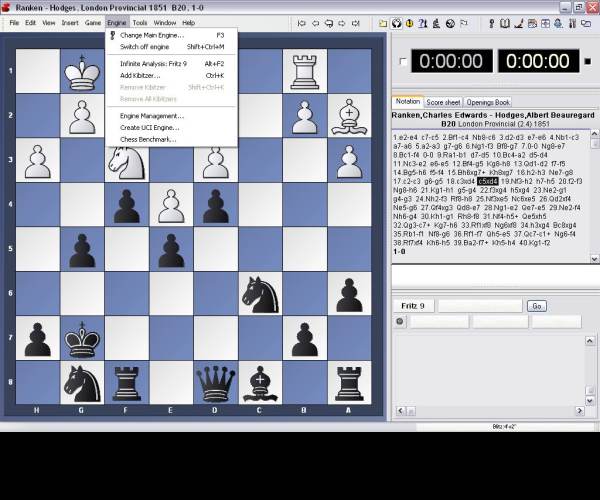This screenshot has width=600, height=500.
Task: Open the Game menu
Action: pyautogui.click(x=93, y=23)
